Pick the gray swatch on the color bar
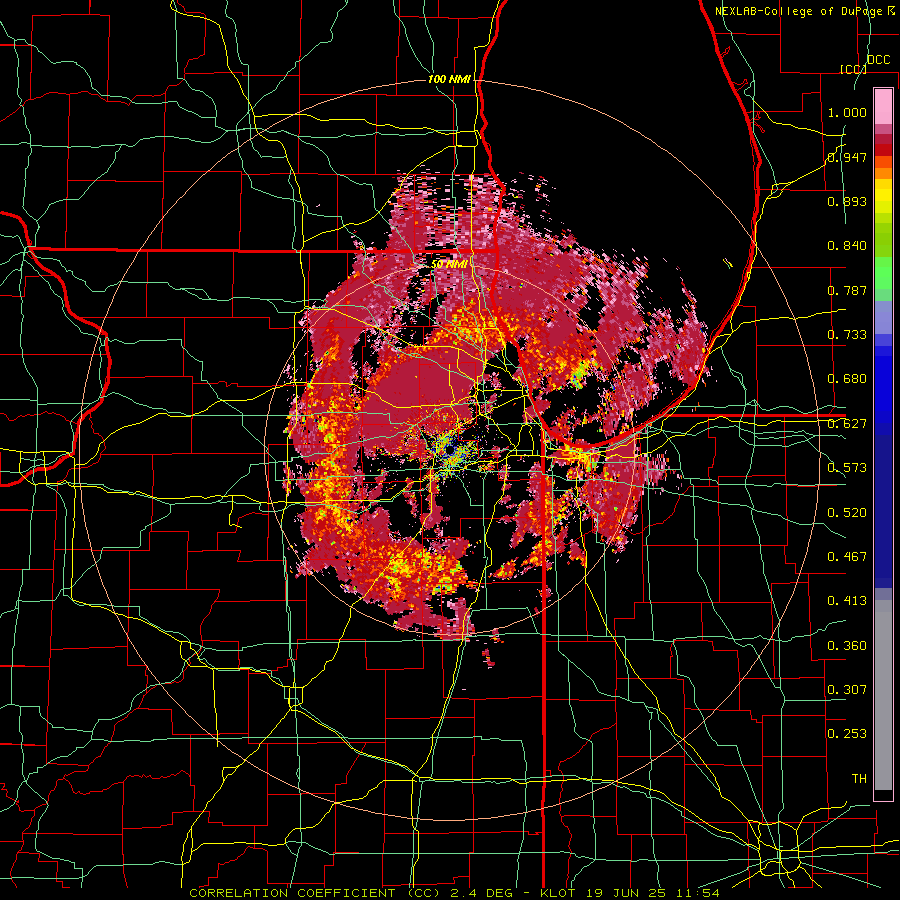 [x=883, y=695]
